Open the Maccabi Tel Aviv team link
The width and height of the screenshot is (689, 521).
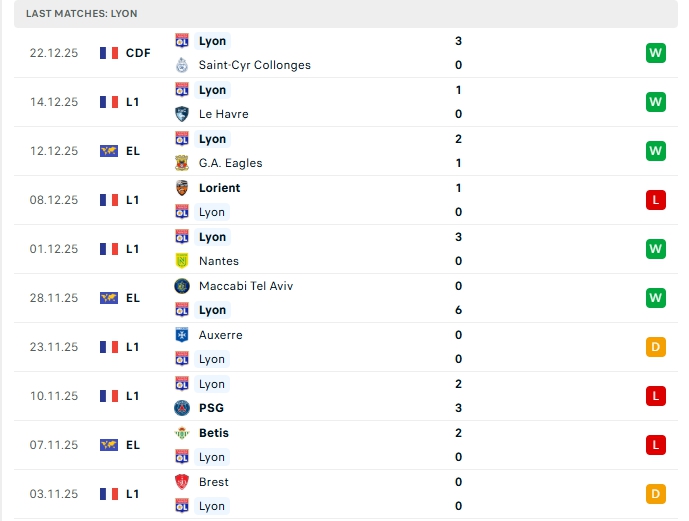[x=246, y=286]
